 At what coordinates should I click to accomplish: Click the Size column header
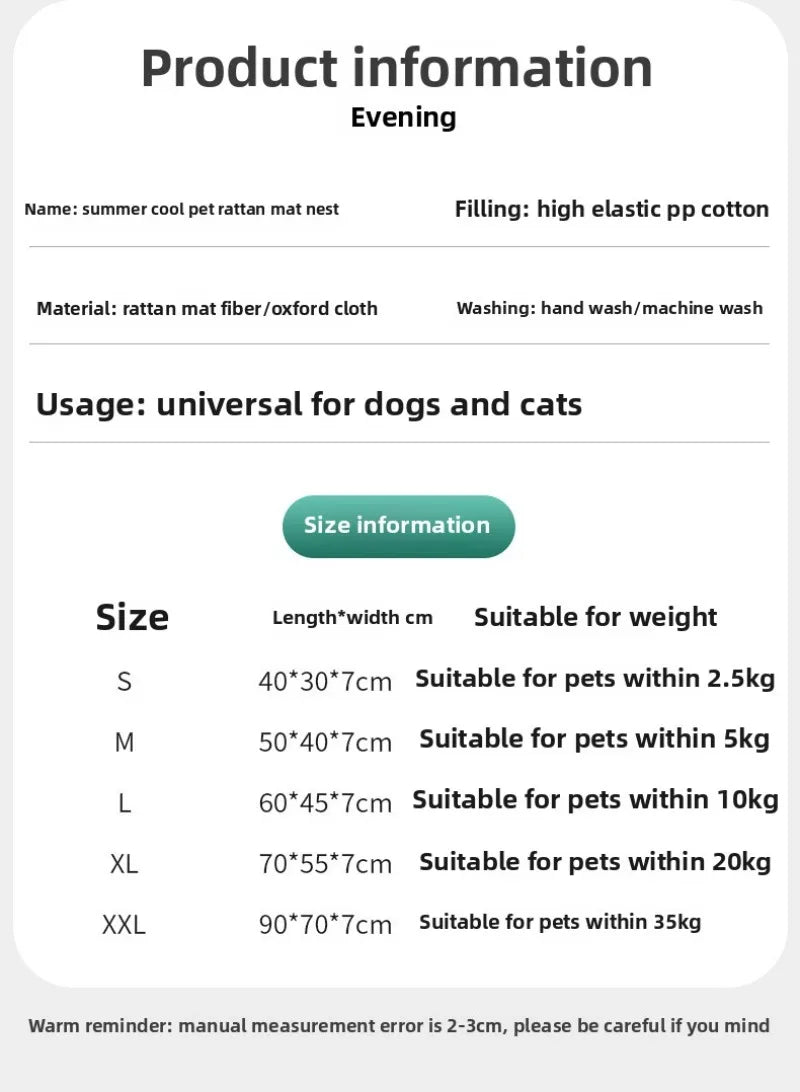[x=132, y=617]
